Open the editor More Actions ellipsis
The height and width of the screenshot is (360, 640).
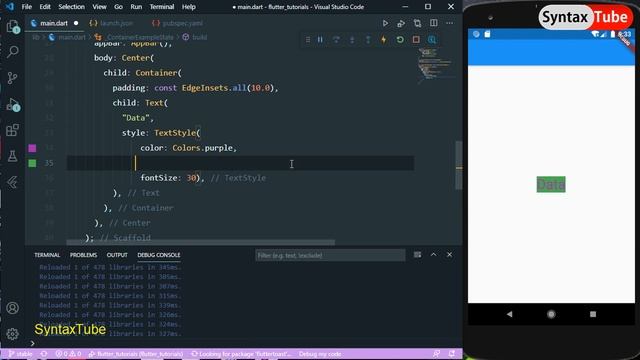pyautogui.click(x=449, y=23)
